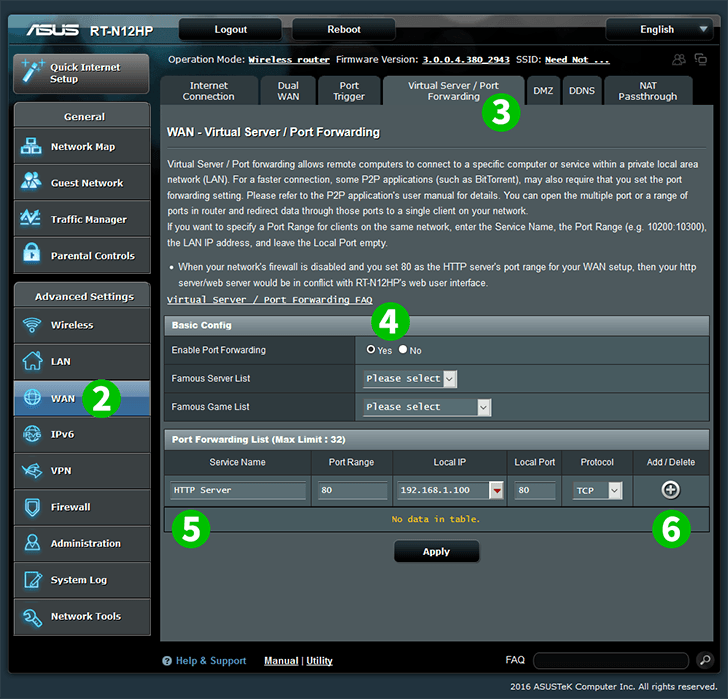Viewport: 728px width, 699px height.
Task: Click the Network Map icon
Action: click(31, 146)
